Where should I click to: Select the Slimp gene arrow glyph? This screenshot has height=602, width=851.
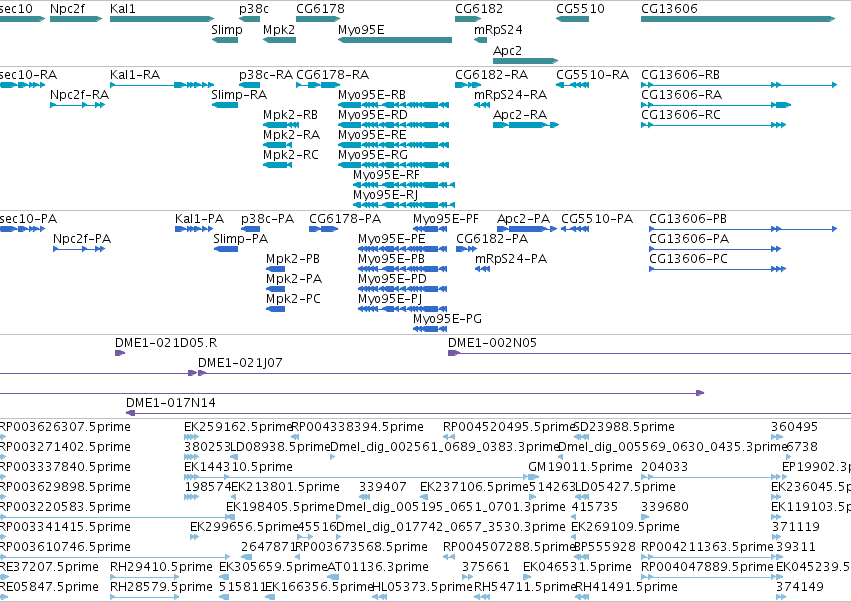225,40
